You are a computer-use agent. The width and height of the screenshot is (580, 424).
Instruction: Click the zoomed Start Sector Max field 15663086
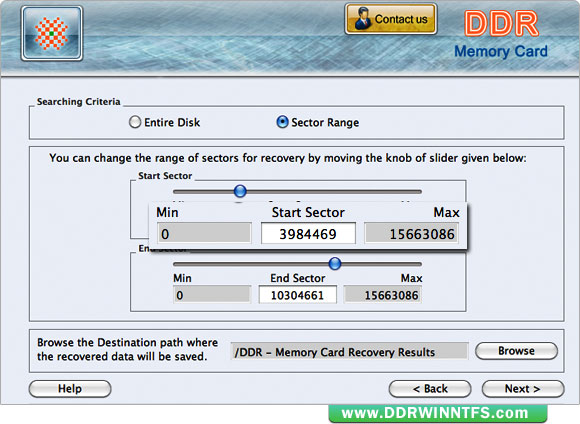click(x=411, y=234)
